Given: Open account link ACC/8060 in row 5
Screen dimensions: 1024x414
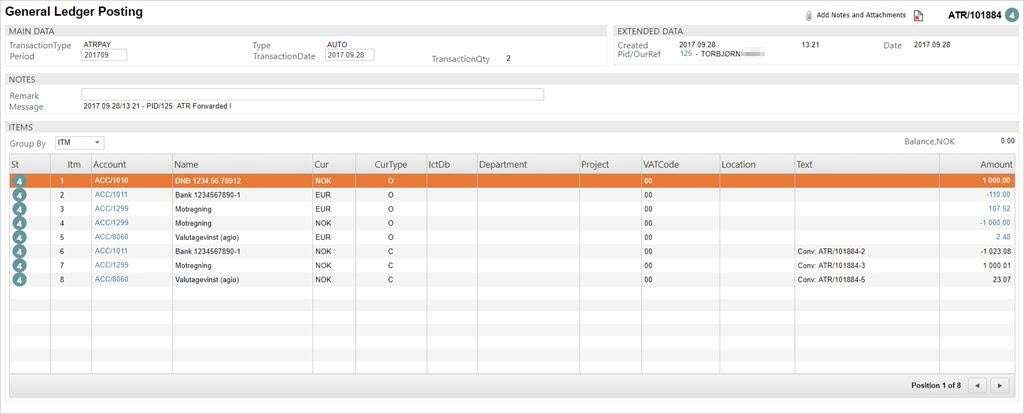Looking at the screenshot, I should tap(111, 237).
